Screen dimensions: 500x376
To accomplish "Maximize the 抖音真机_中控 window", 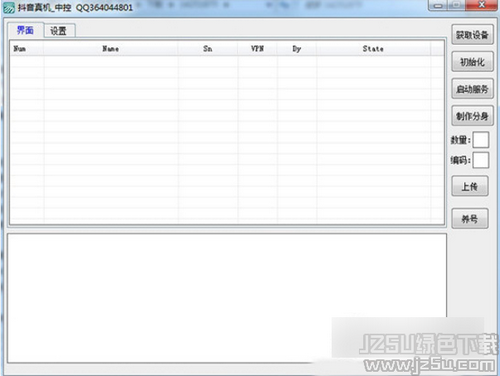I will coord(456,5).
